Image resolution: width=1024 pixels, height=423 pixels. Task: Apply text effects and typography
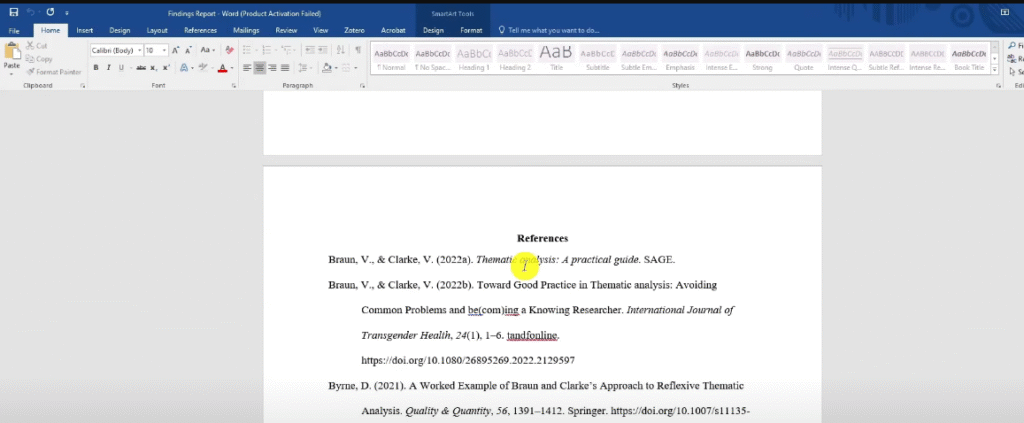(x=186, y=67)
